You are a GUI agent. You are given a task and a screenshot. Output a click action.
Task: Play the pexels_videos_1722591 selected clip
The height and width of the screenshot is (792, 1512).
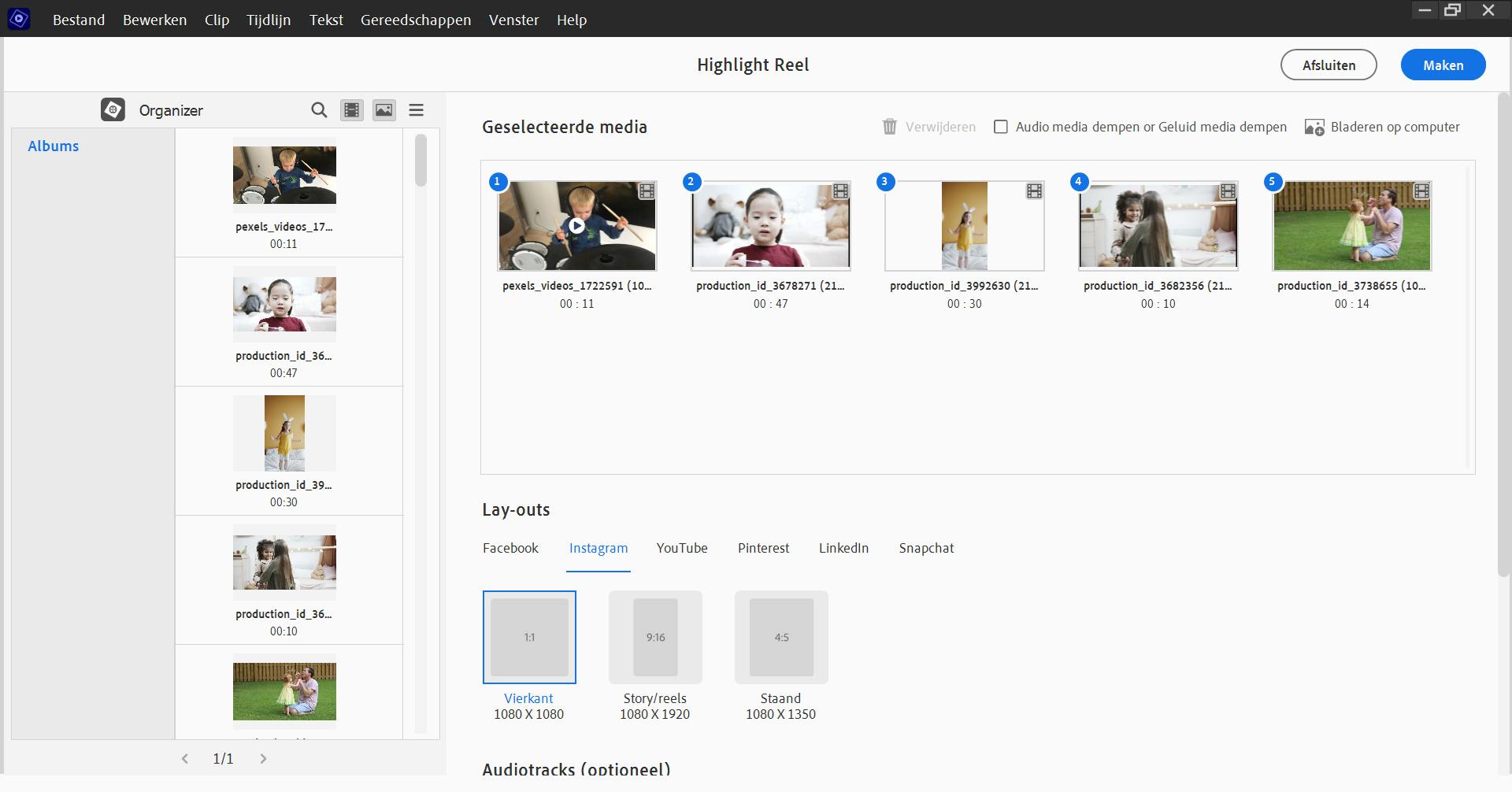[x=577, y=226]
